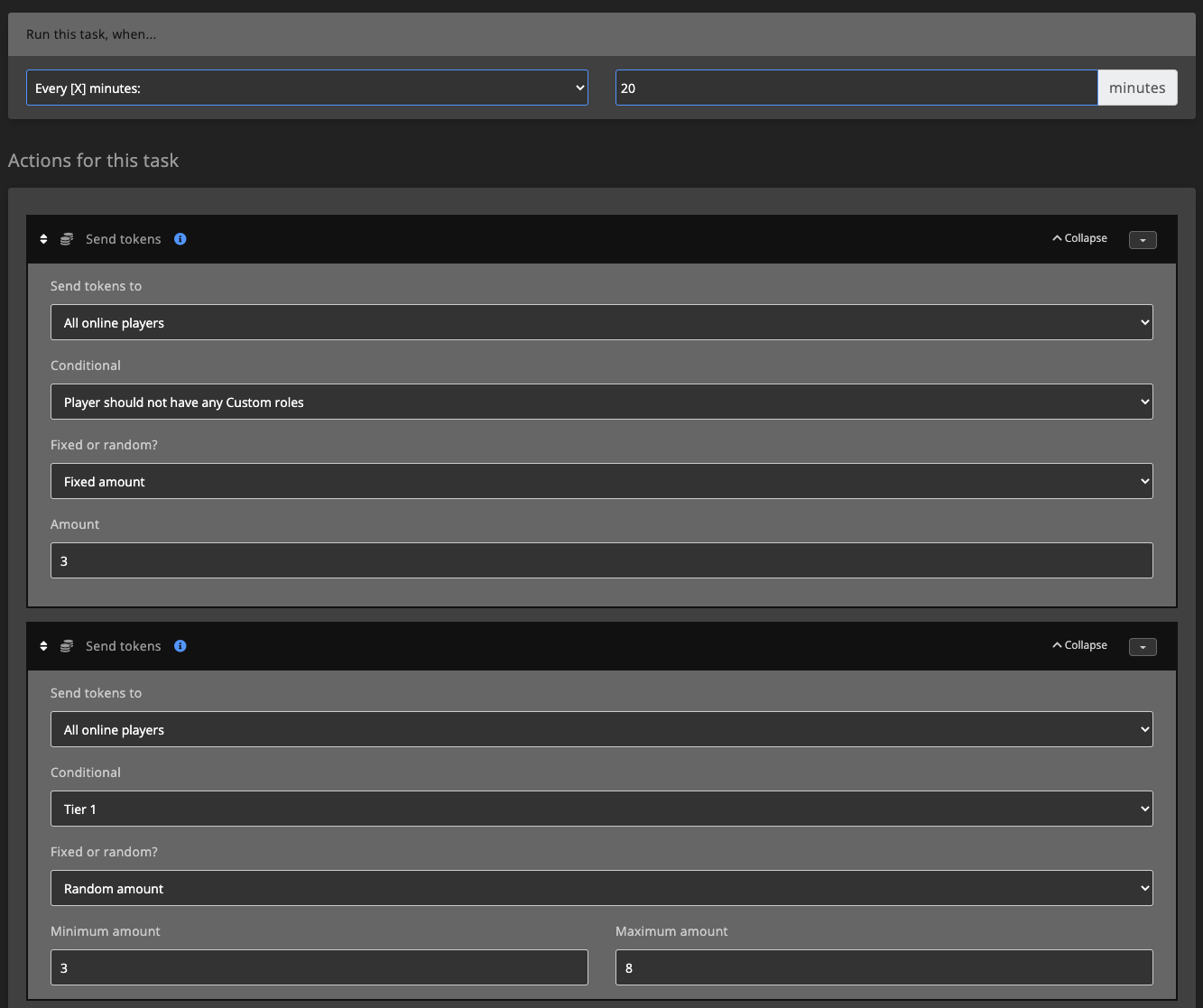
Task: Click coins icon in second Send tokens header
Action: pos(67,646)
